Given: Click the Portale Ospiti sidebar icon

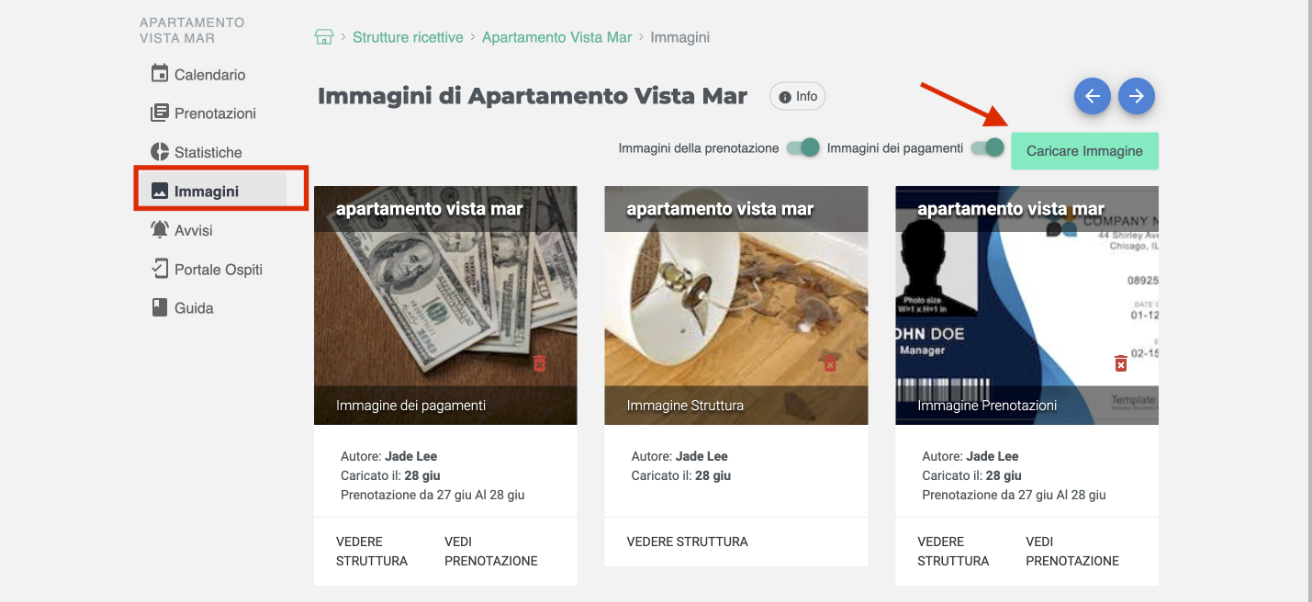Looking at the screenshot, I should tap(160, 269).
